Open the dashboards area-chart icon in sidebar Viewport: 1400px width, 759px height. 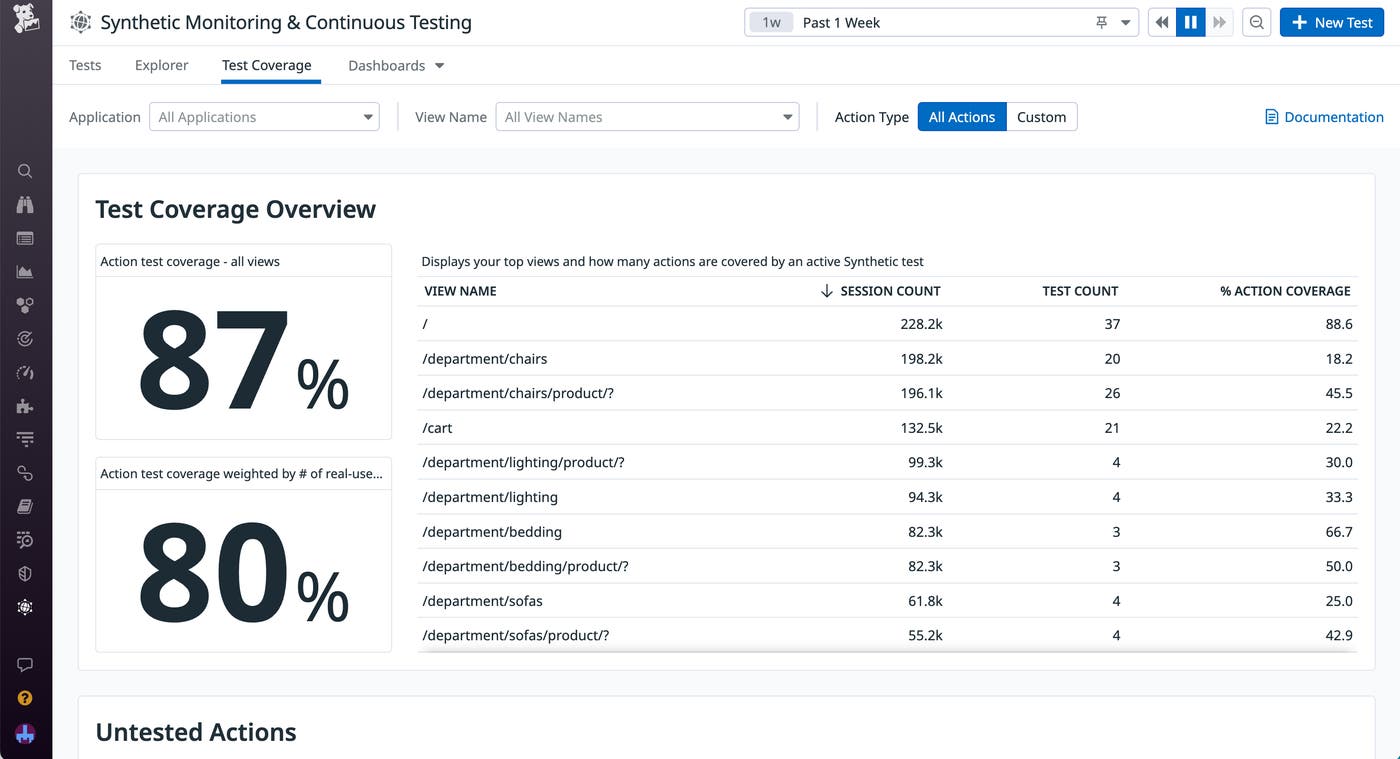pyautogui.click(x=25, y=272)
